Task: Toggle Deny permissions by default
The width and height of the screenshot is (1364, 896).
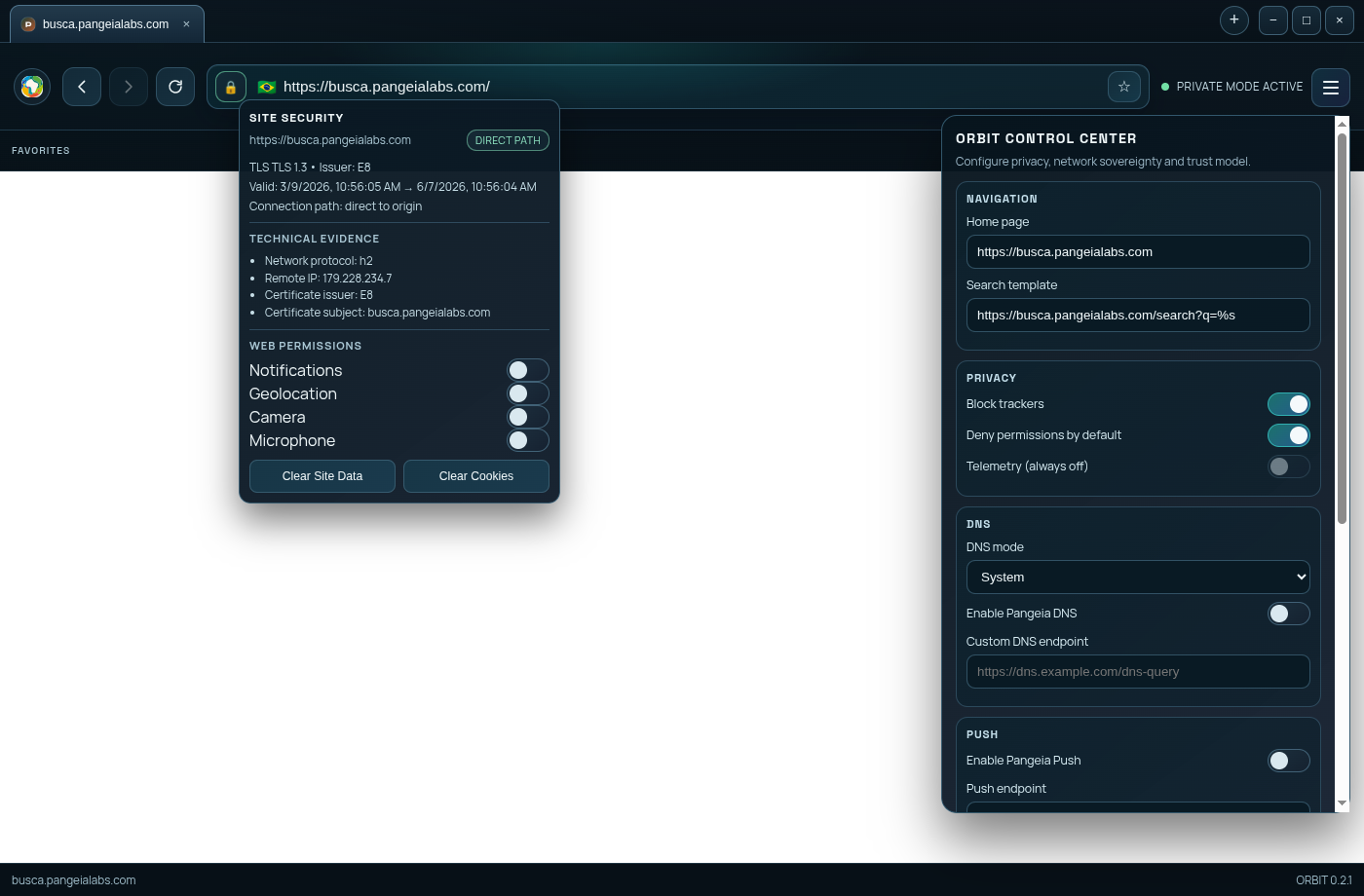Action: 1289,435
